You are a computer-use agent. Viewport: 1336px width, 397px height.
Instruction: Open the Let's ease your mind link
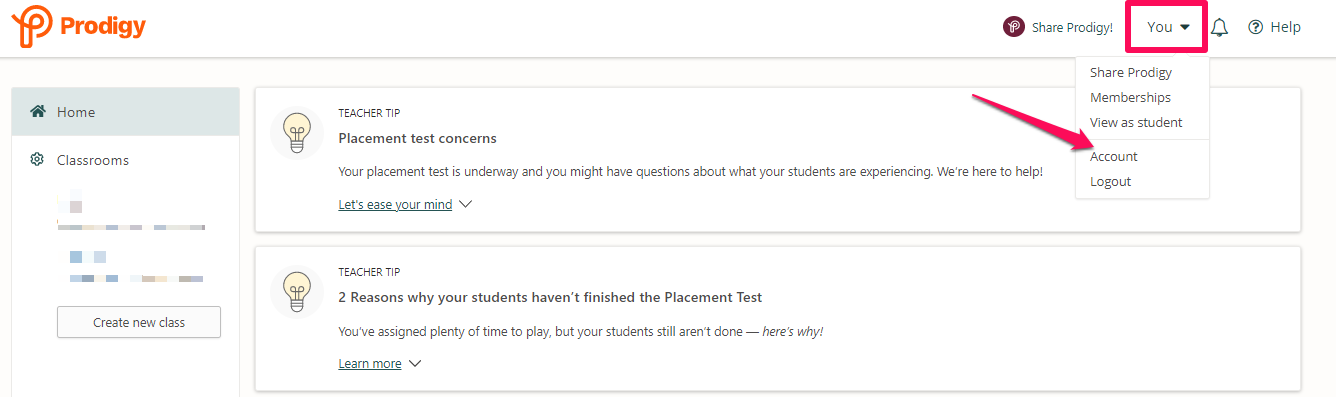pos(395,204)
